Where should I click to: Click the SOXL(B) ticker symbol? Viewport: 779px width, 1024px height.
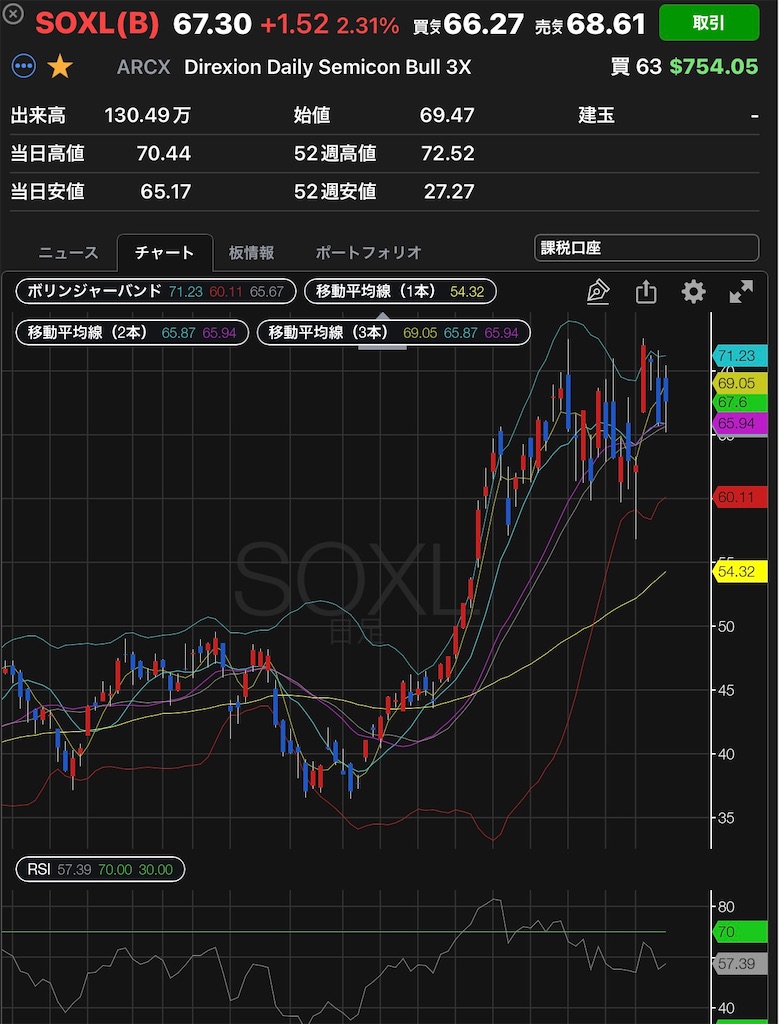click(x=97, y=24)
